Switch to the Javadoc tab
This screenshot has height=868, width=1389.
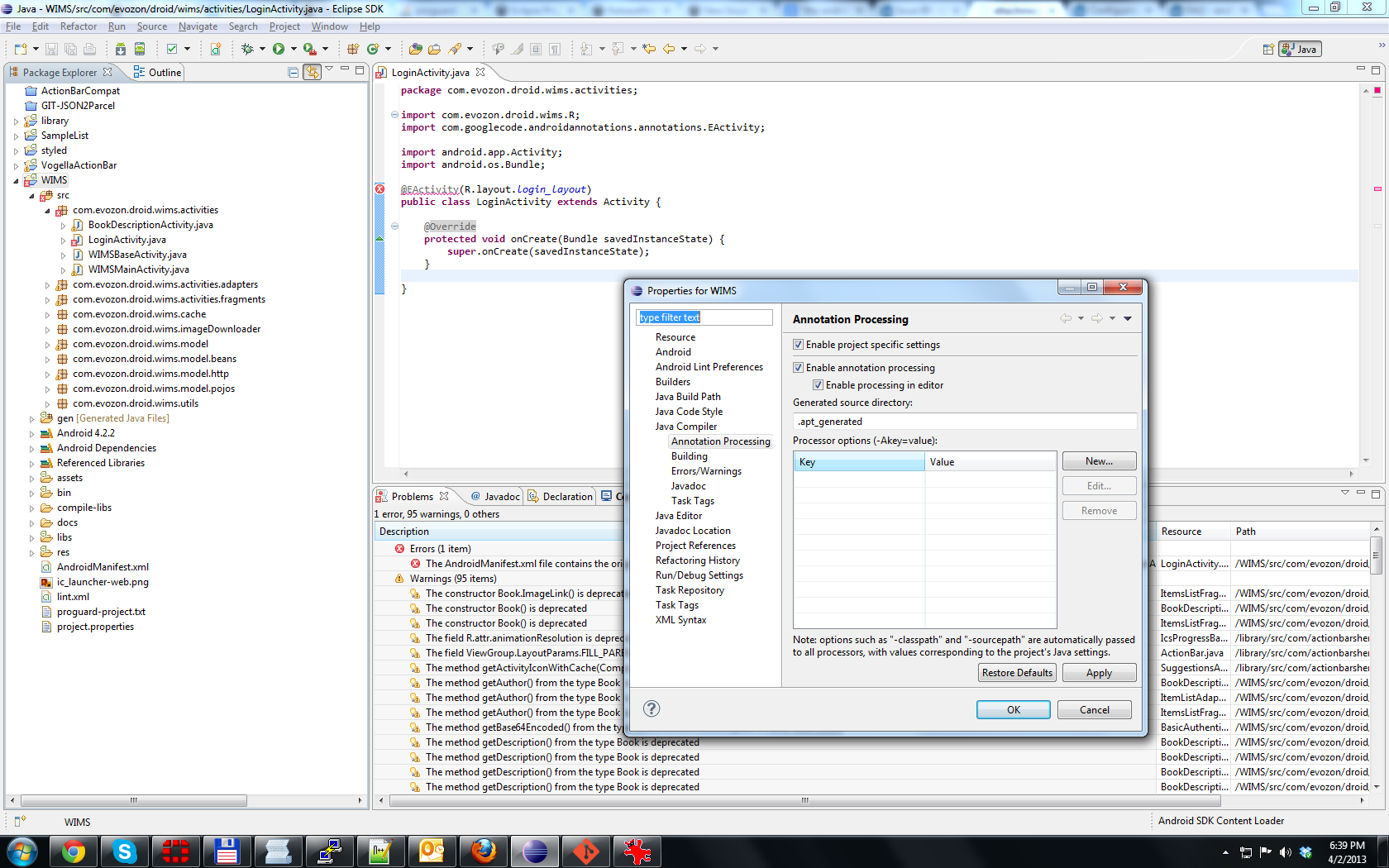pos(501,496)
